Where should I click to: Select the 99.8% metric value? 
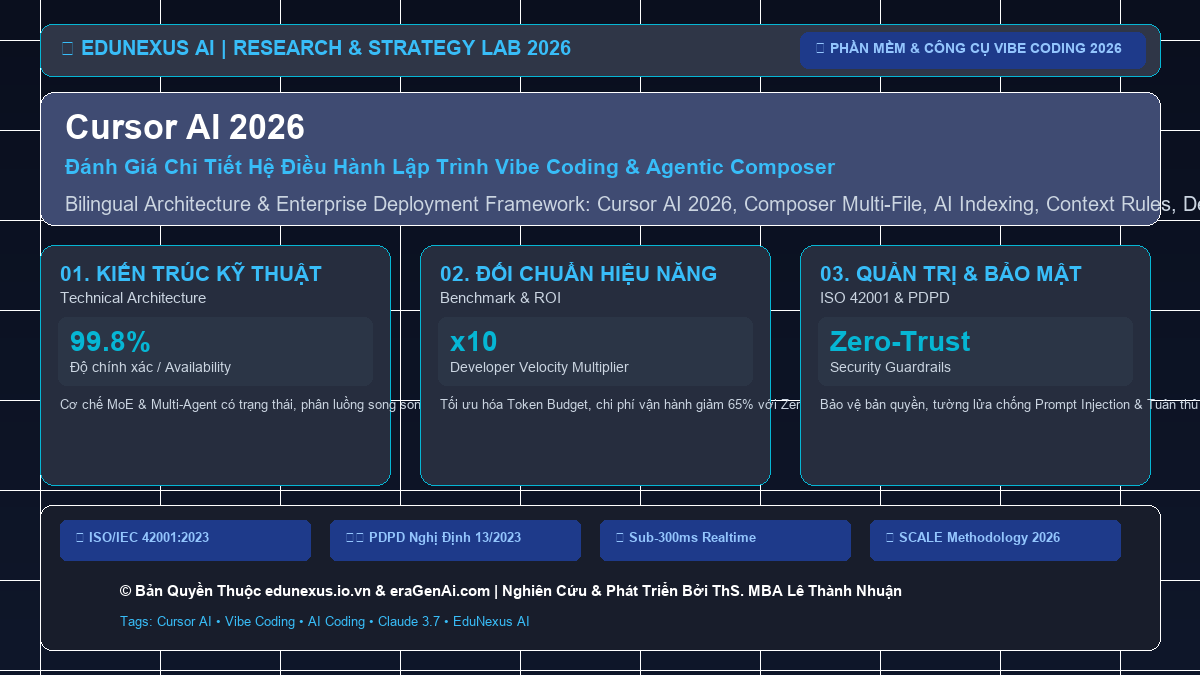pyautogui.click(x=110, y=342)
